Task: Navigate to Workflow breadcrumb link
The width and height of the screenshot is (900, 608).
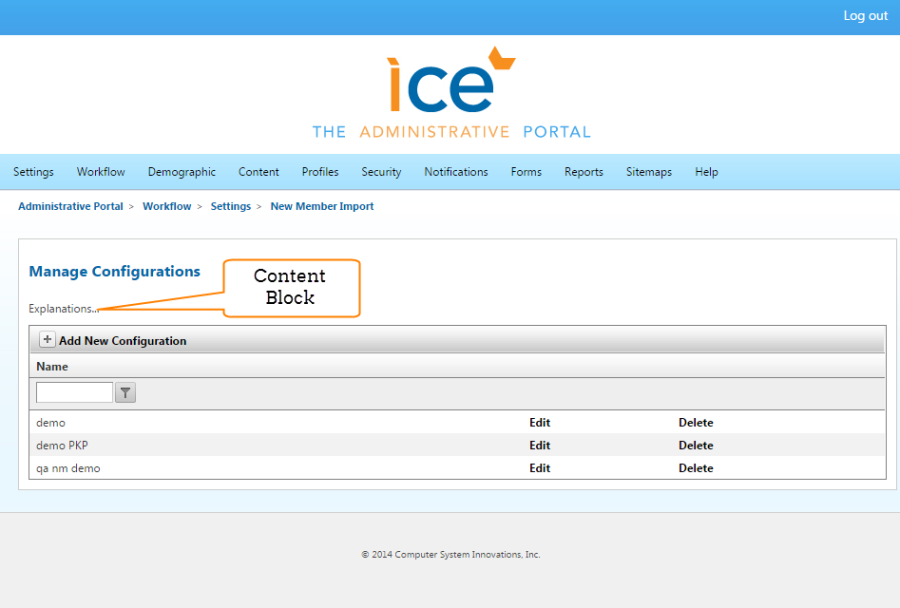Action: click(x=166, y=206)
